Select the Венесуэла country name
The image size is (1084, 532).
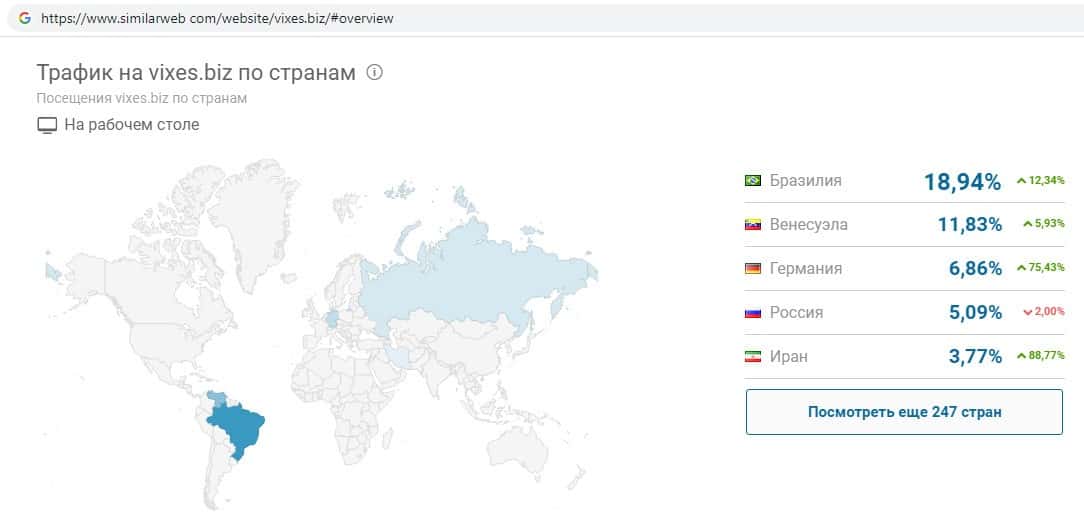(x=808, y=225)
